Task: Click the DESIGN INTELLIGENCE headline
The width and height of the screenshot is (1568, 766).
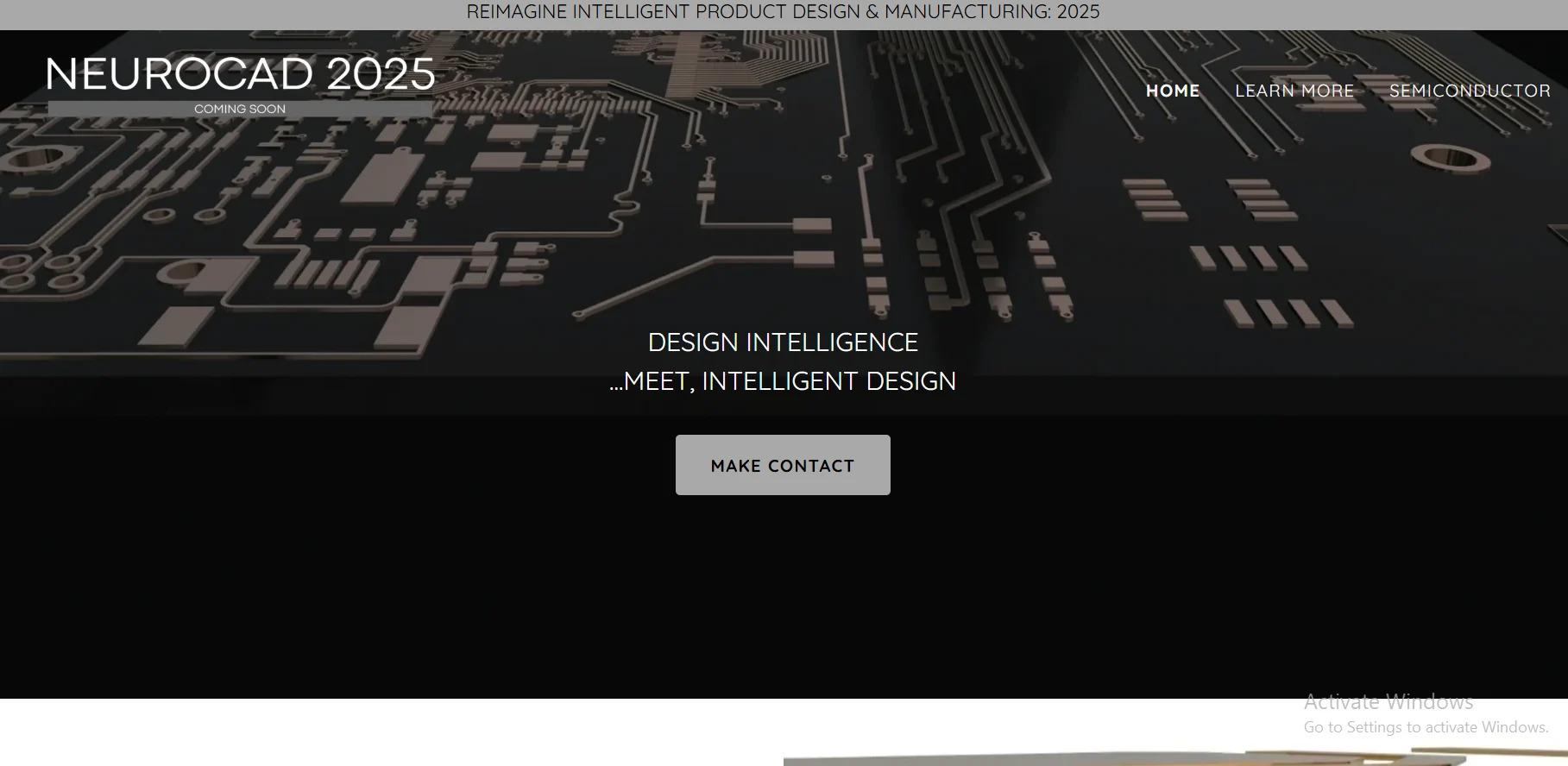Action: click(x=783, y=342)
